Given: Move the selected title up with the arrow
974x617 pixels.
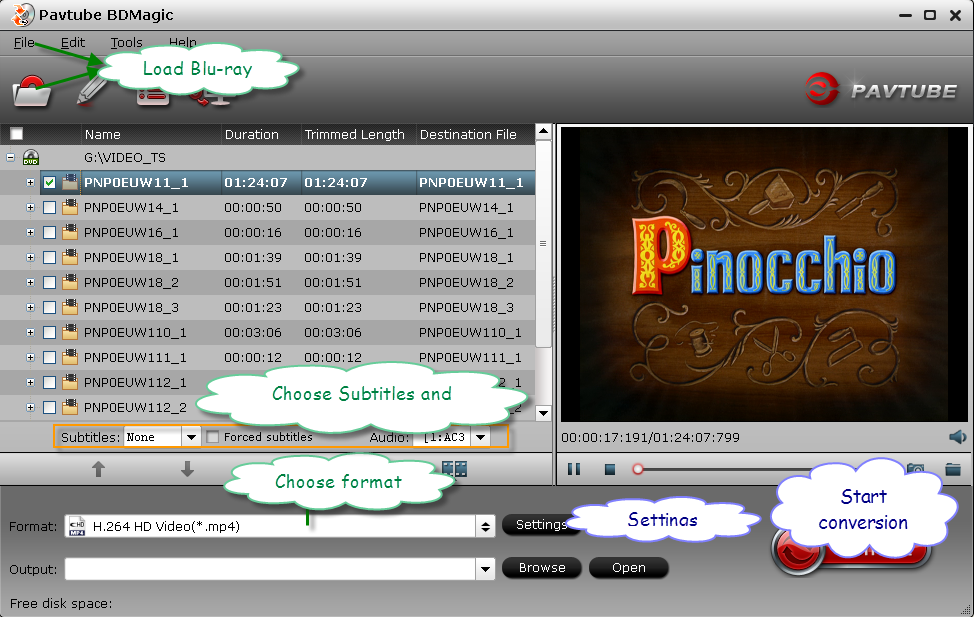Looking at the screenshot, I should point(98,469).
